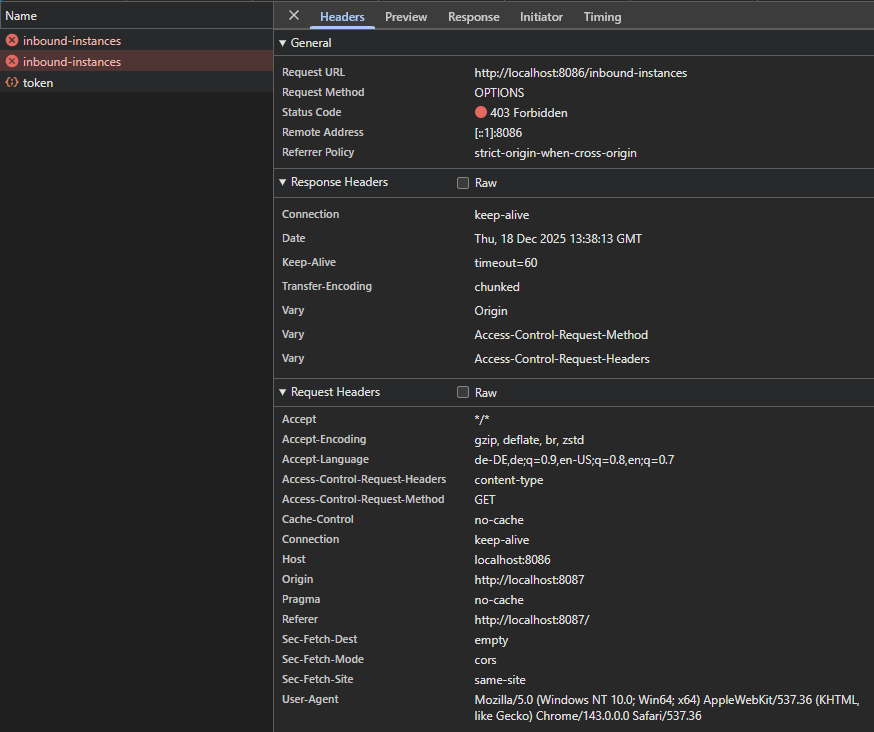874x732 pixels.
Task: Enable Raw view for Response Headers
Action: point(463,183)
